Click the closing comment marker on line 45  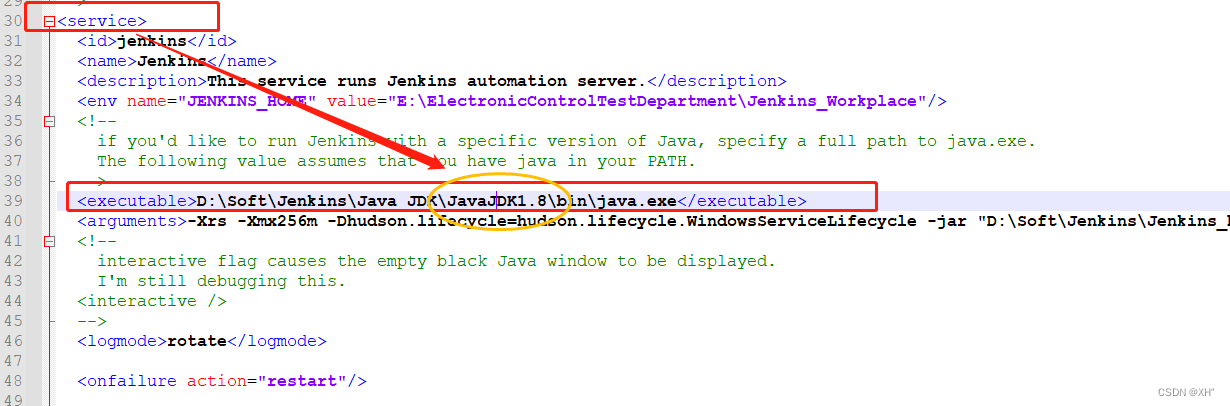tap(92, 321)
